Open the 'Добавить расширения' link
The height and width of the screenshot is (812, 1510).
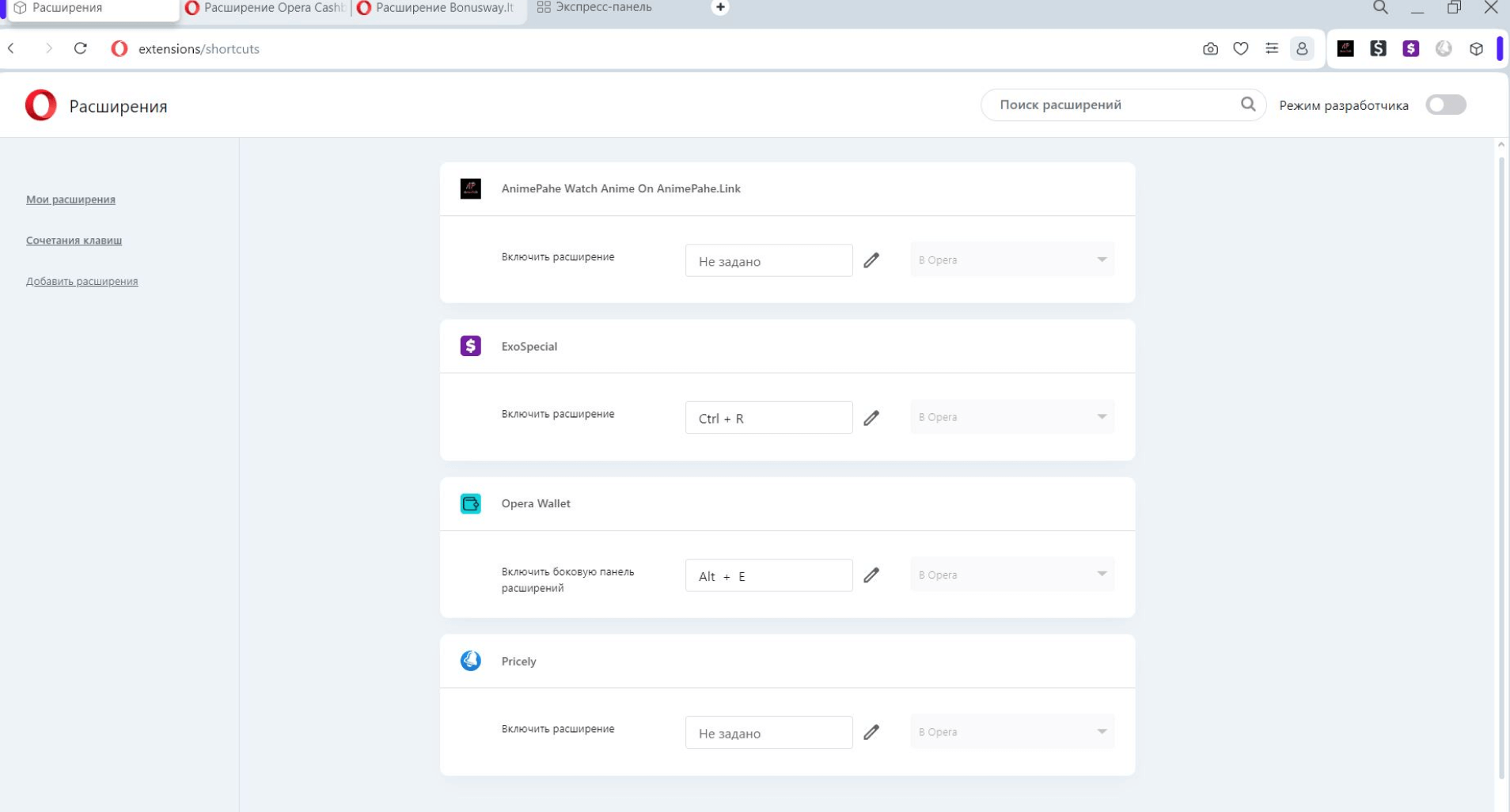82,281
